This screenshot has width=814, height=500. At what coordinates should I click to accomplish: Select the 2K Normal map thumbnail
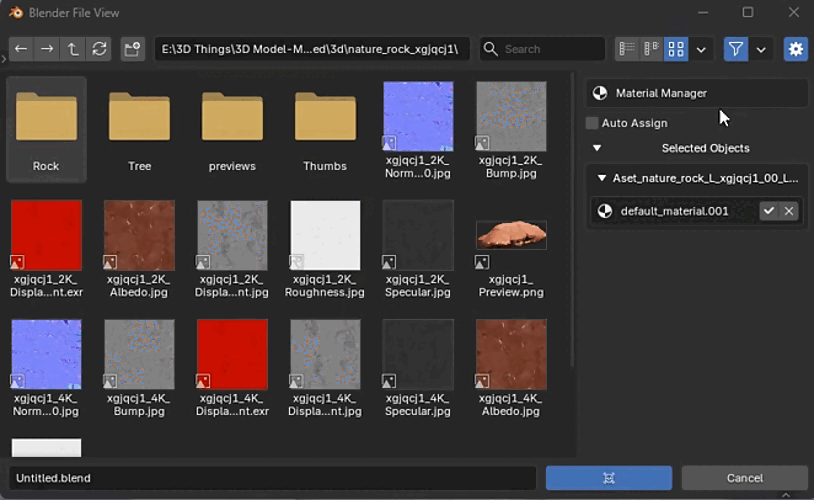pos(418,116)
